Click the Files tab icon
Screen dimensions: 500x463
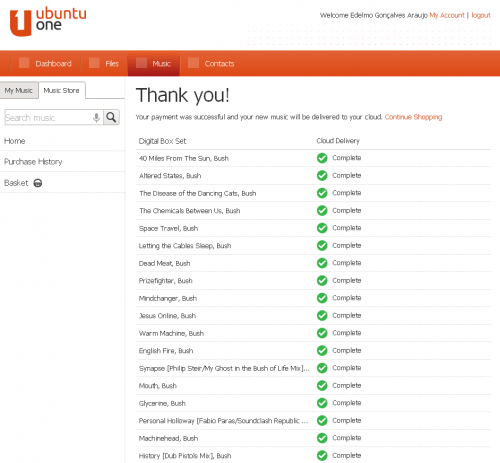click(x=94, y=63)
